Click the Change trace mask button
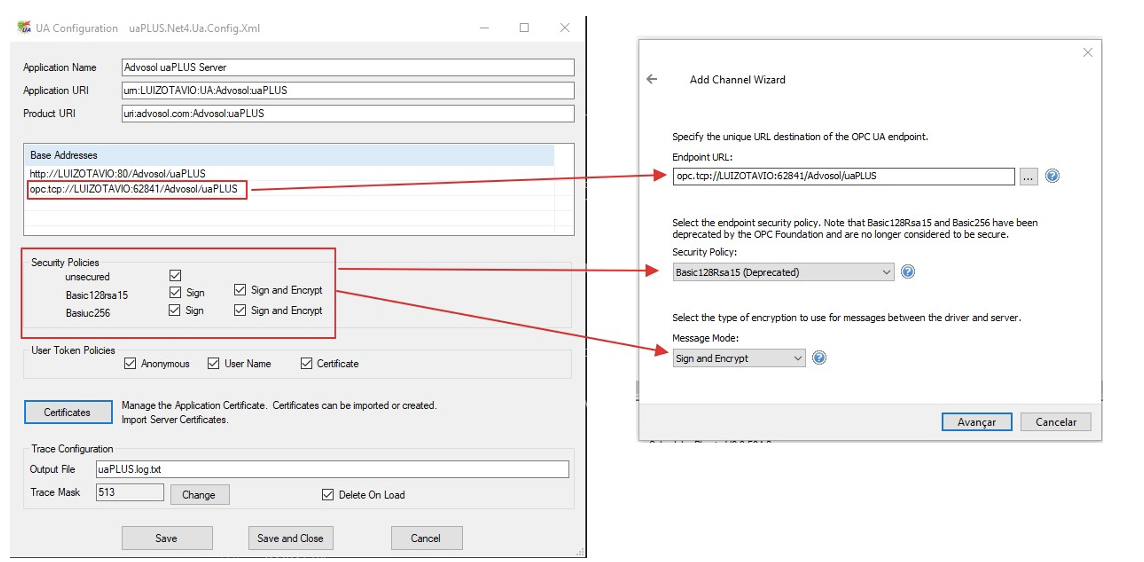 click(x=199, y=495)
